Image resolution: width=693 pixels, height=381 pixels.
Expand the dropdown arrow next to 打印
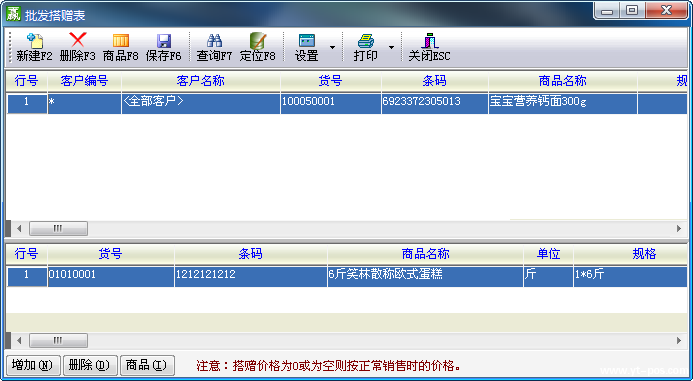click(391, 47)
